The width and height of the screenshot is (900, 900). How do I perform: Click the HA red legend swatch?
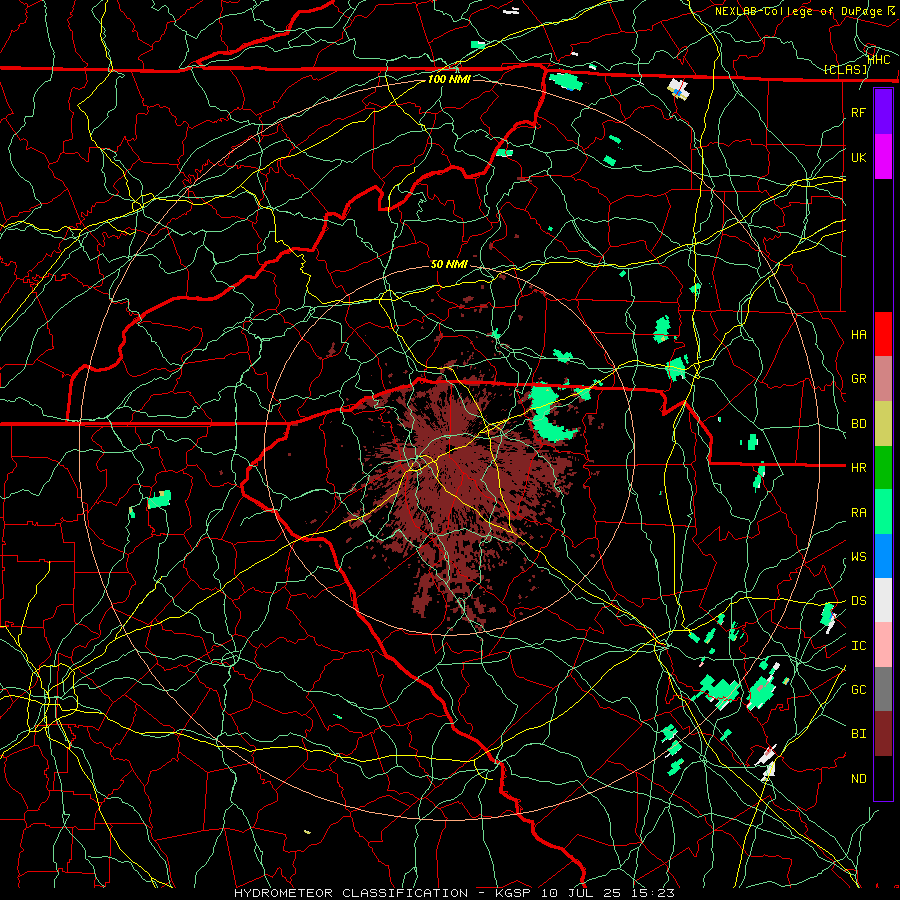(x=883, y=334)
